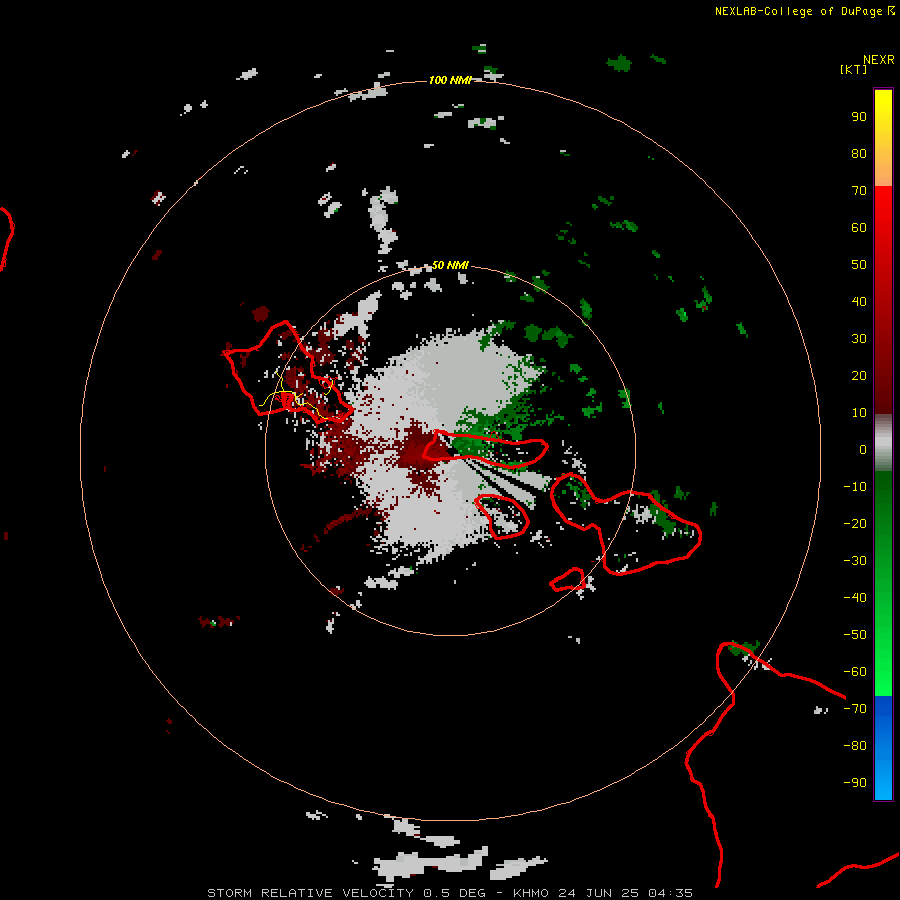Select the "NEXLAB-College of DuPage" header text
This screenshot has height=900, width=900.
point(798,11)
